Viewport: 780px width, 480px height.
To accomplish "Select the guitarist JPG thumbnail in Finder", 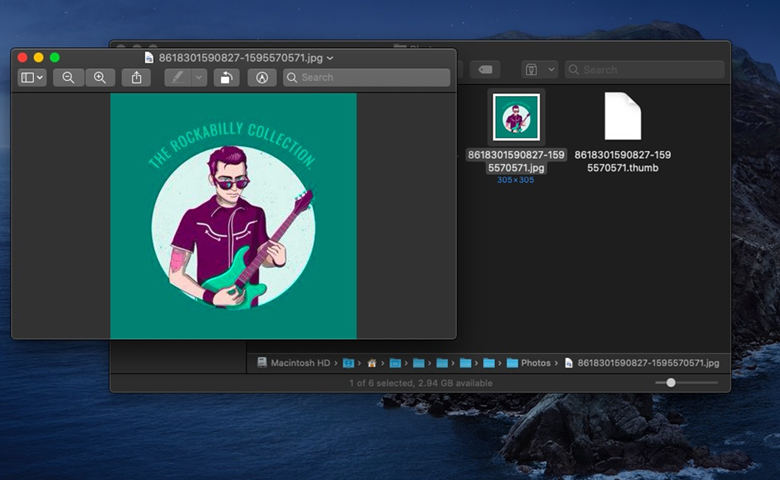I will pyautogui.click(x=516, y=117).
